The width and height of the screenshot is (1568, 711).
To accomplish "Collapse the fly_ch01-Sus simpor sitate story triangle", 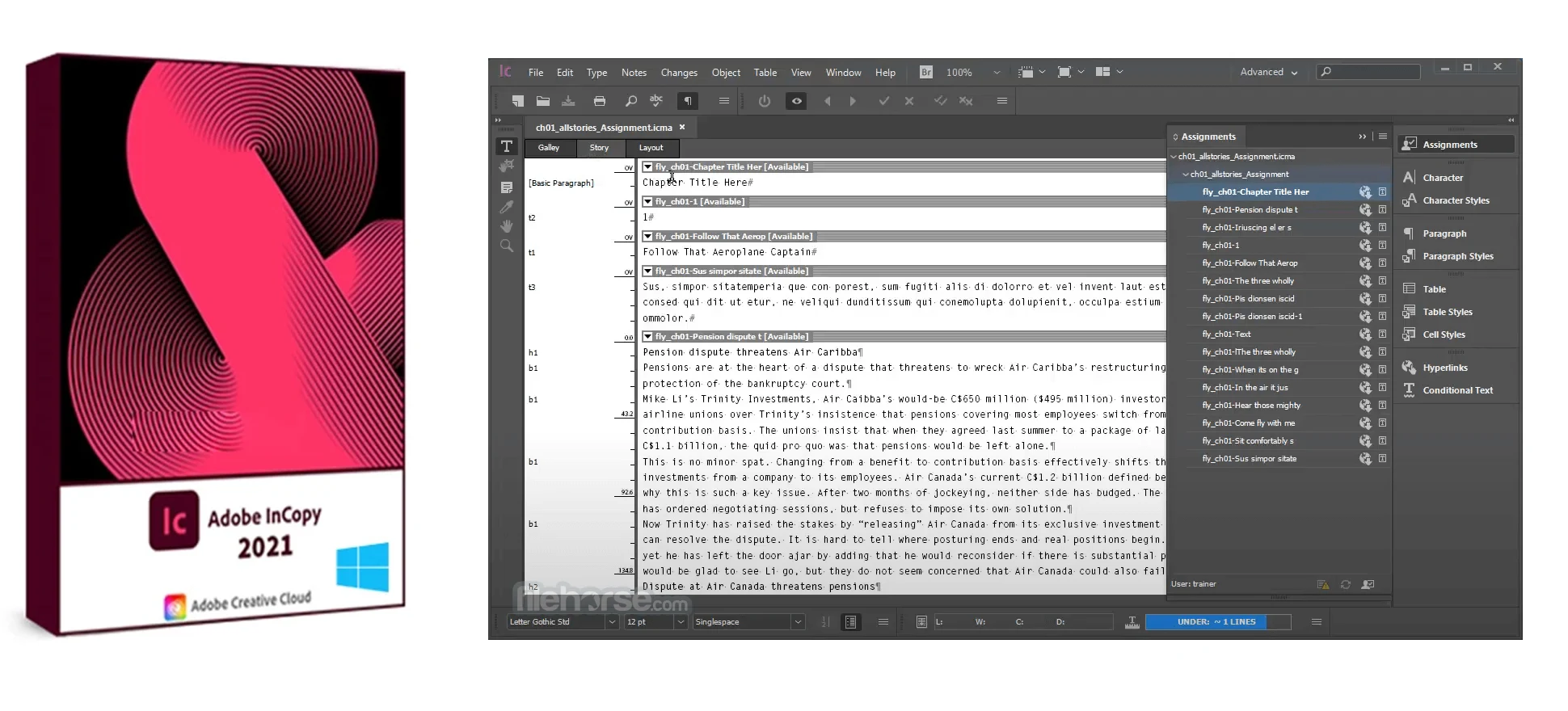I will [647, 271].
